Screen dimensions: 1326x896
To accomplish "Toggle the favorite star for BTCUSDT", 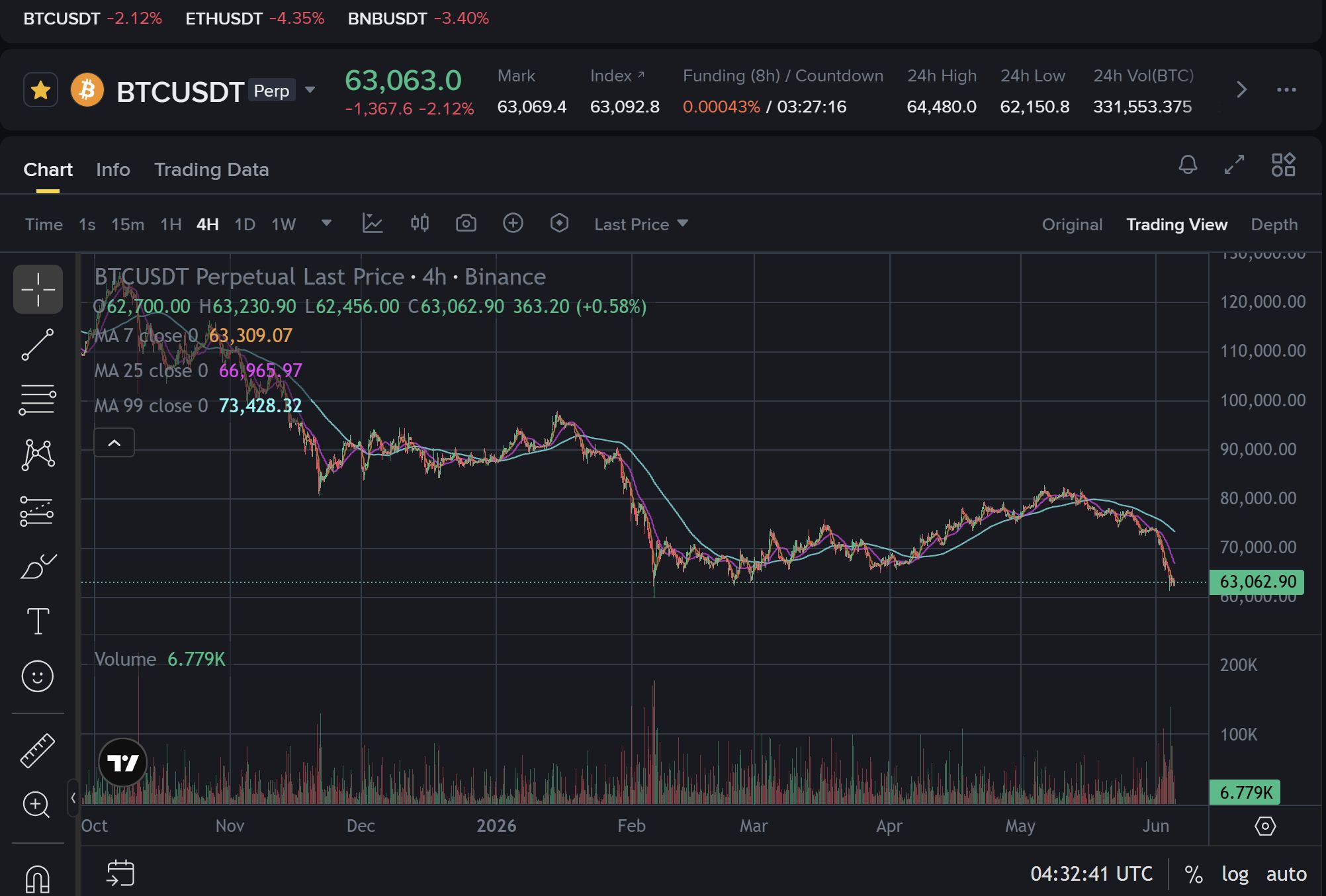I will tap(40, 90).
